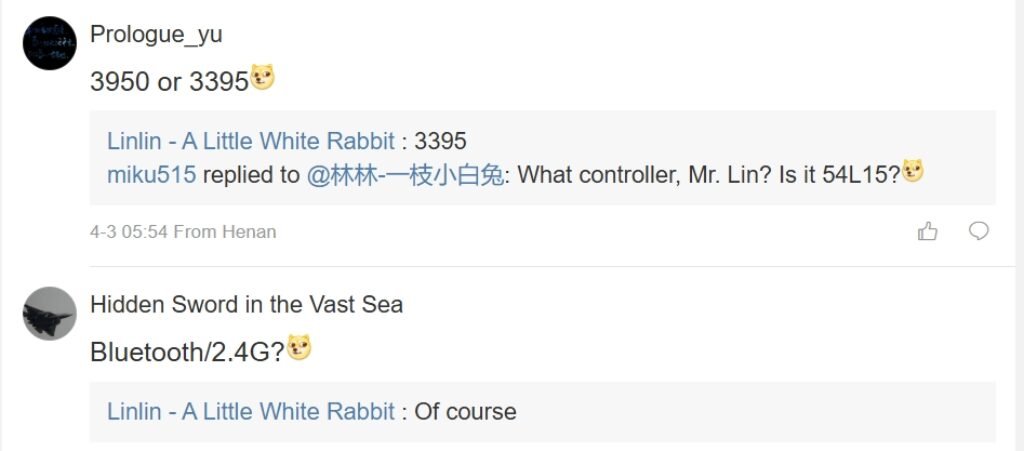Click the reply speech bubble icon

[979, 232]
